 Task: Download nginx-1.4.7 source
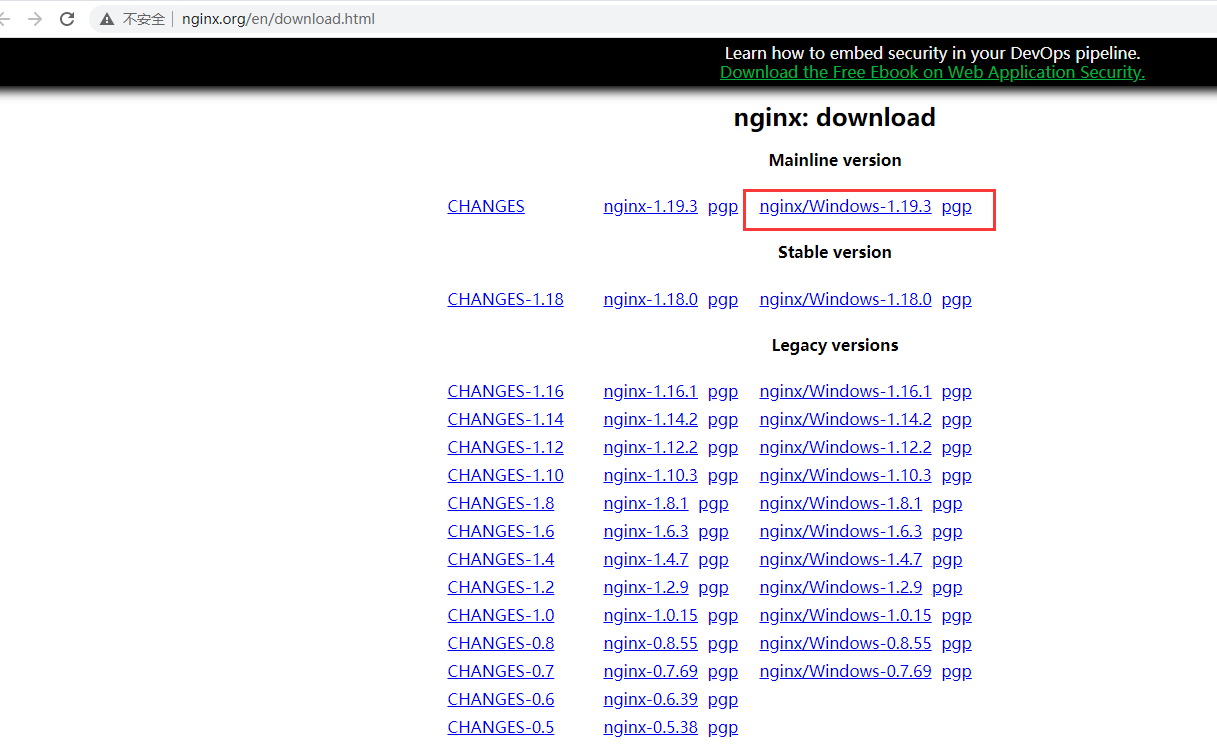point(646,559)
